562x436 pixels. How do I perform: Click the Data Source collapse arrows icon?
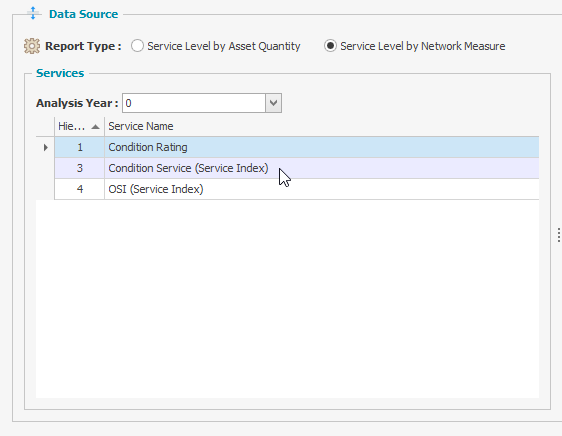33,13
